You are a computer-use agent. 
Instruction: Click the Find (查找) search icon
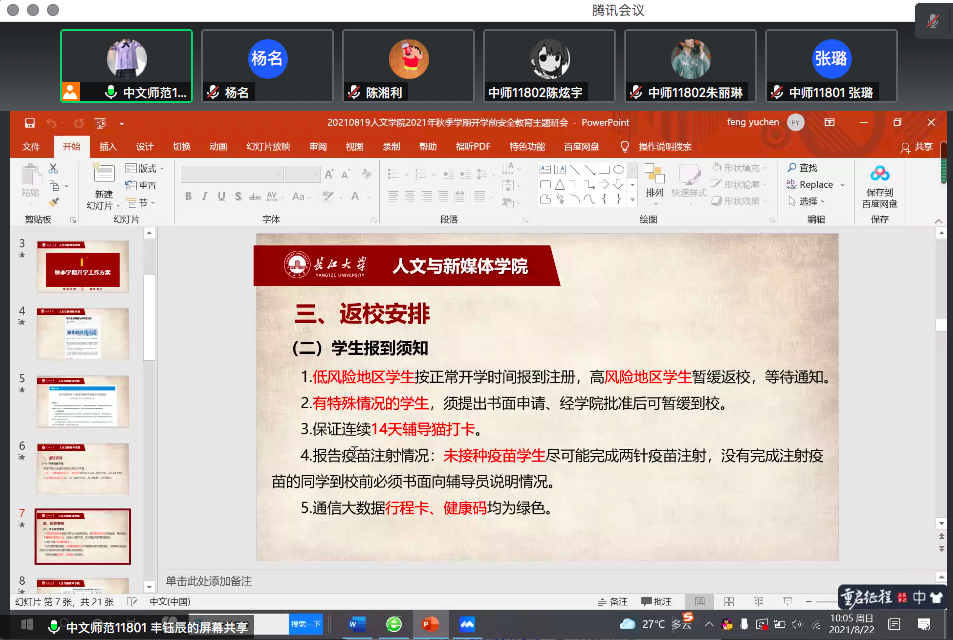click(x=792, y=168)
